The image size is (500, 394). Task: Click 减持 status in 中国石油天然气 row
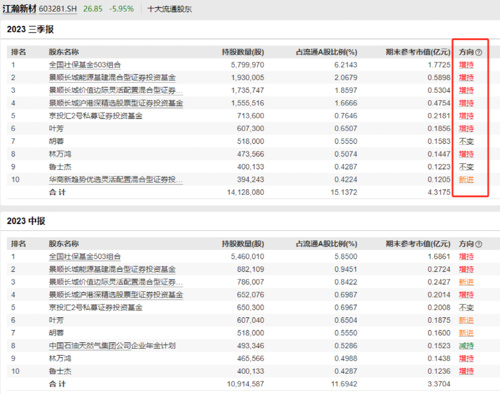point(466,346)
